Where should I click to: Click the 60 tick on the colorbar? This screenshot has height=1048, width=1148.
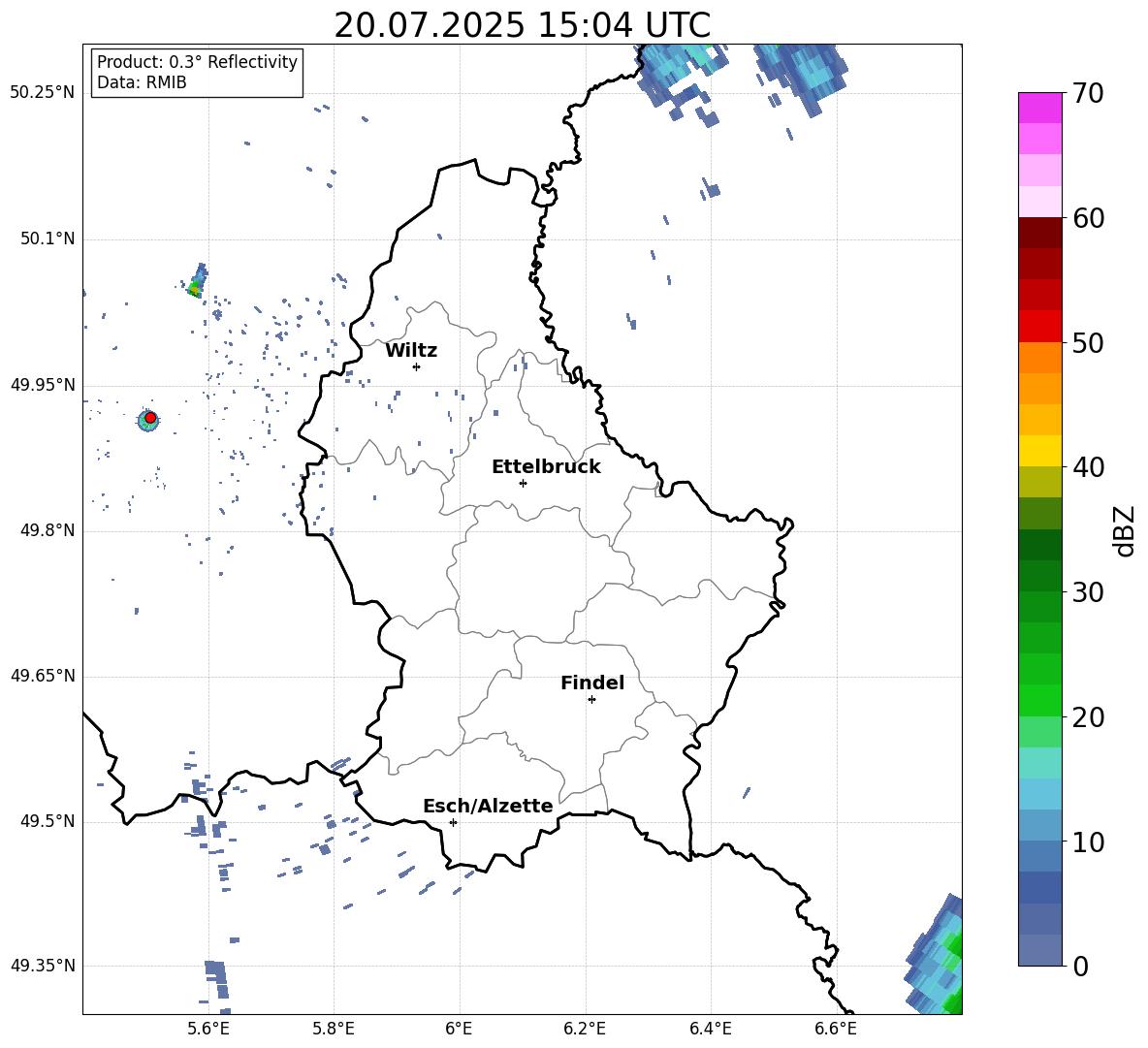1088,218
